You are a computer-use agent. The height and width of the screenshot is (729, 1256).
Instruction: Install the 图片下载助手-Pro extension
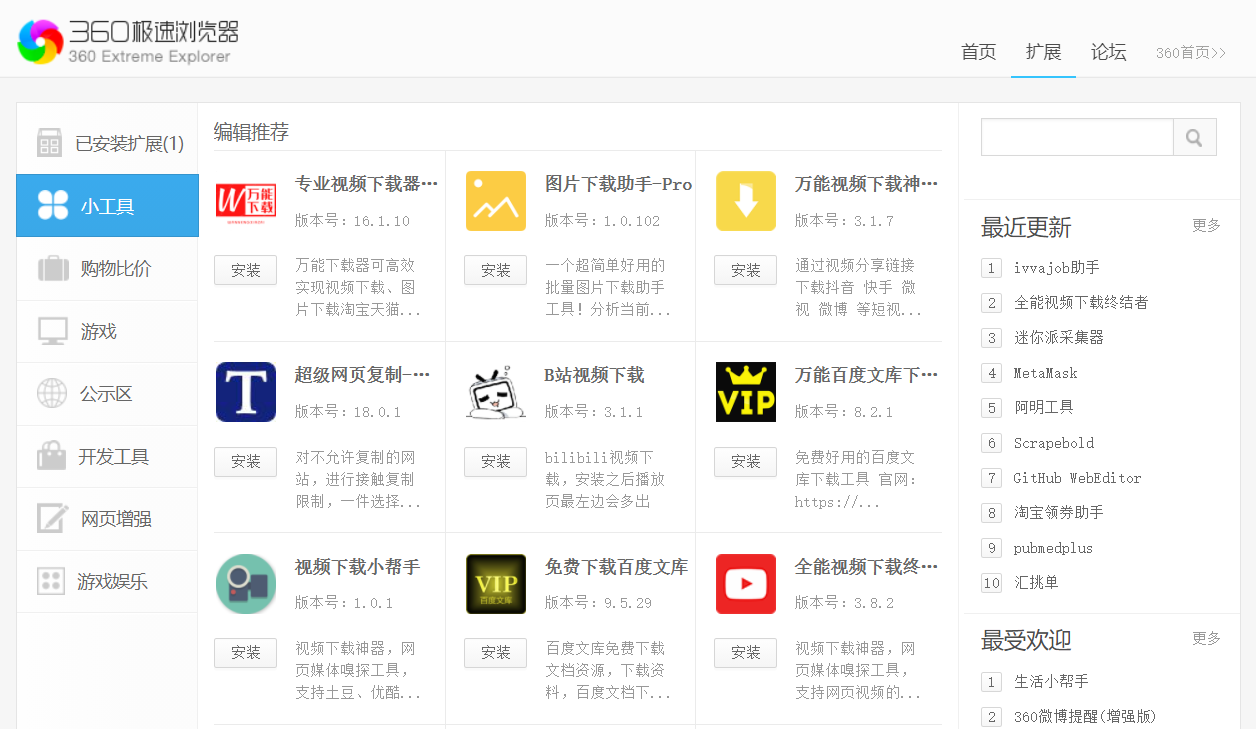pos(496,270)
